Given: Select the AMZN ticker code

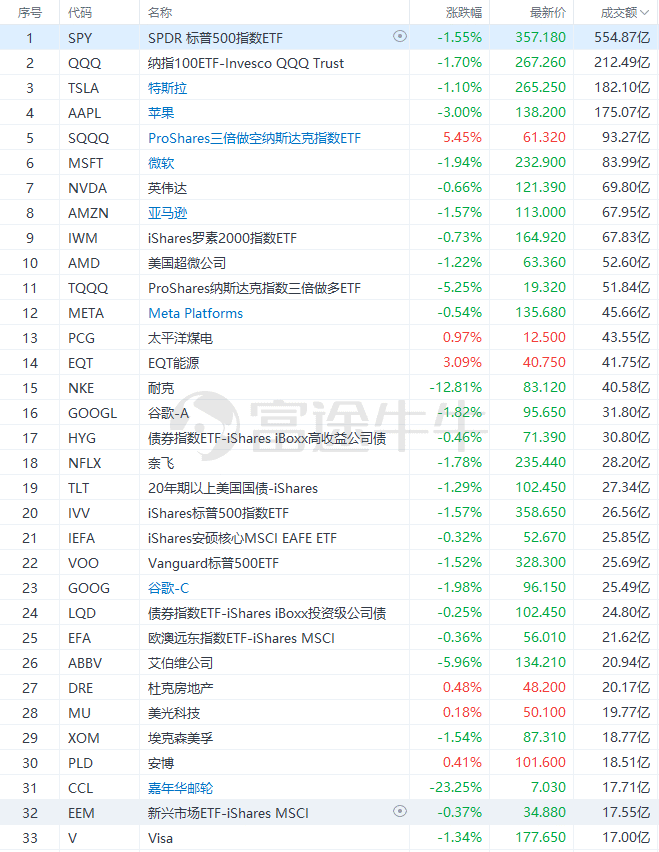Looking at the screenshot, I should [88, 213].
